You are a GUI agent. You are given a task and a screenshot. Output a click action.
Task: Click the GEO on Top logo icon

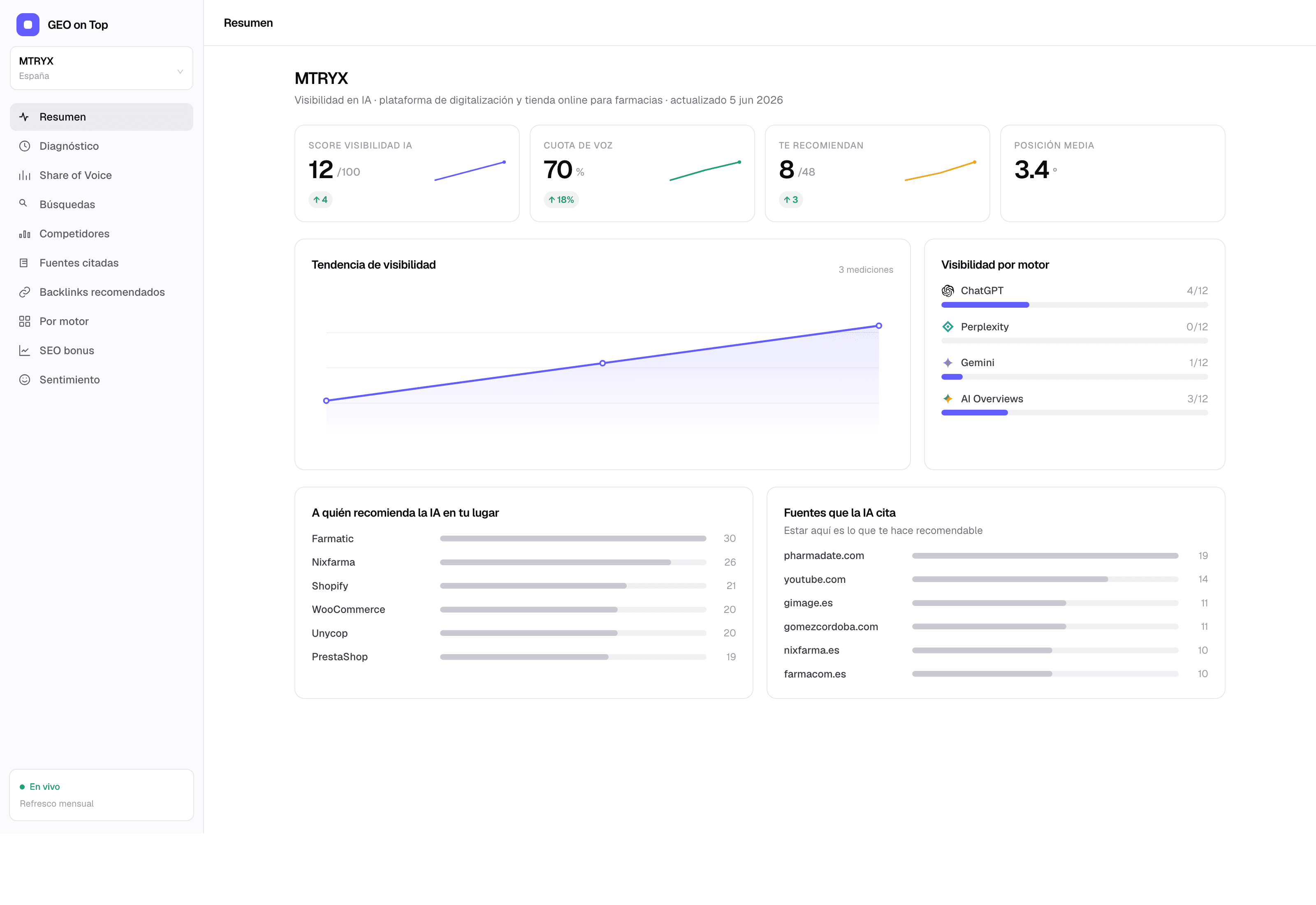pyautogui.click(x=28, y=24)
